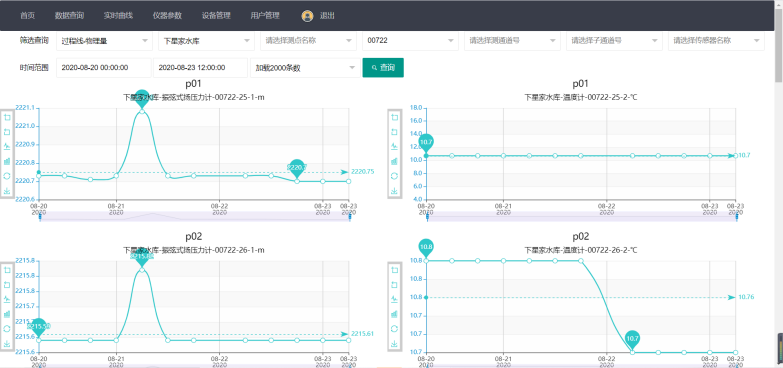Image resolution: width=783 pixels, height=368 pixels.
Task: Open the 请选择测点名称 dropdown
Action: click(308, 41)
